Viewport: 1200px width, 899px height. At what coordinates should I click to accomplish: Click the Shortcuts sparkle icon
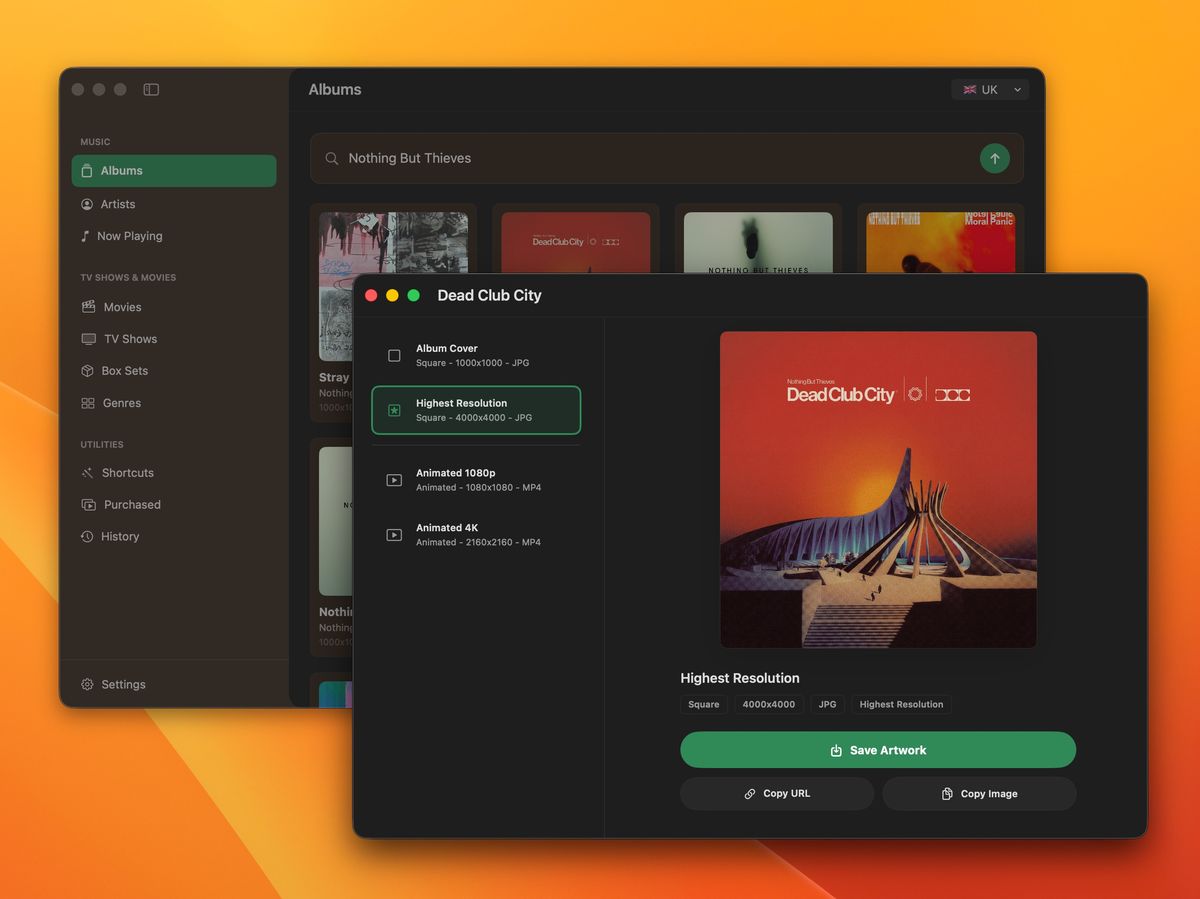[87, 473]
